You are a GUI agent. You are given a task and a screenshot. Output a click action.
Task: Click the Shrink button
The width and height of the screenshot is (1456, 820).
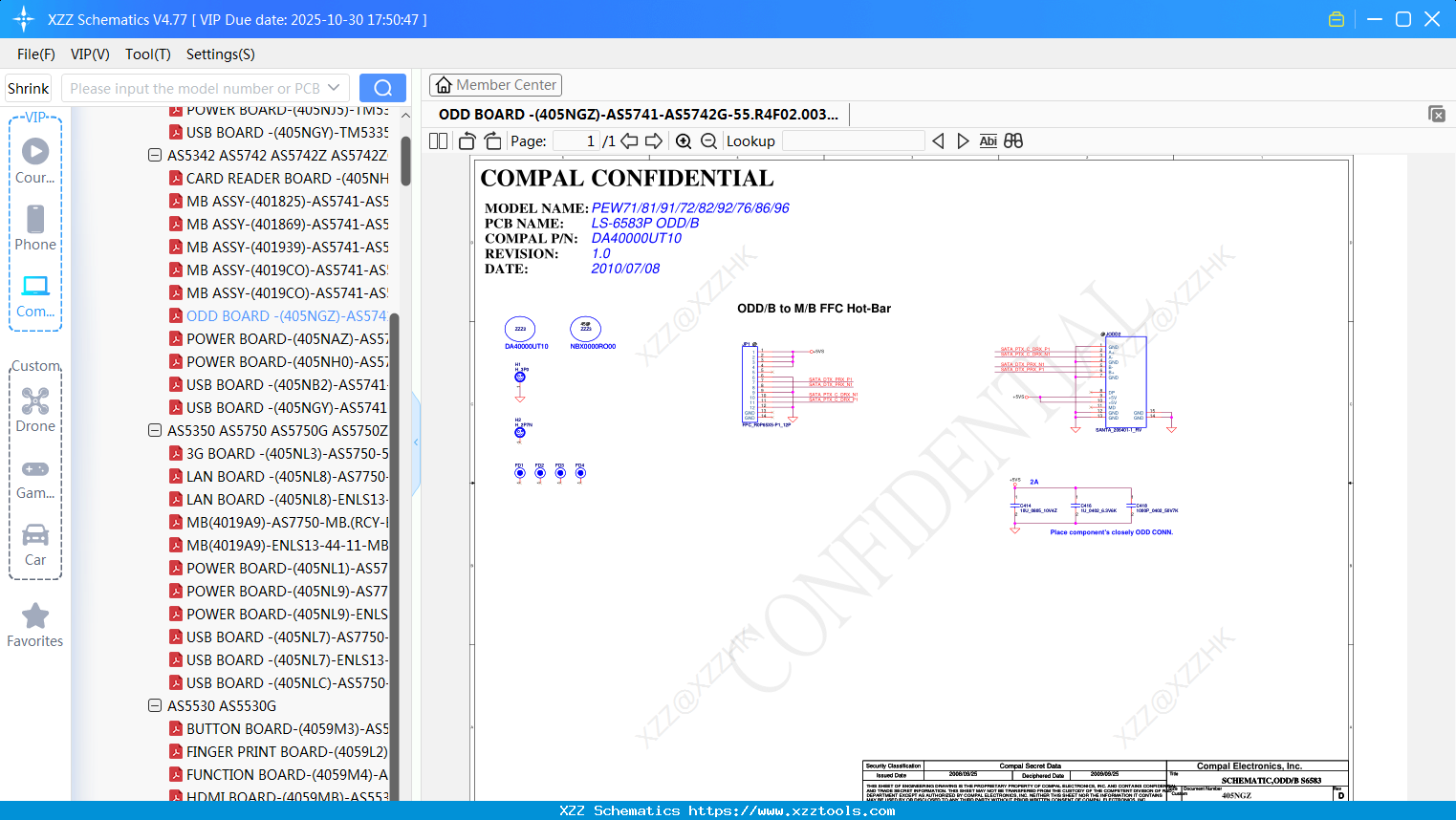coord(29,88)
